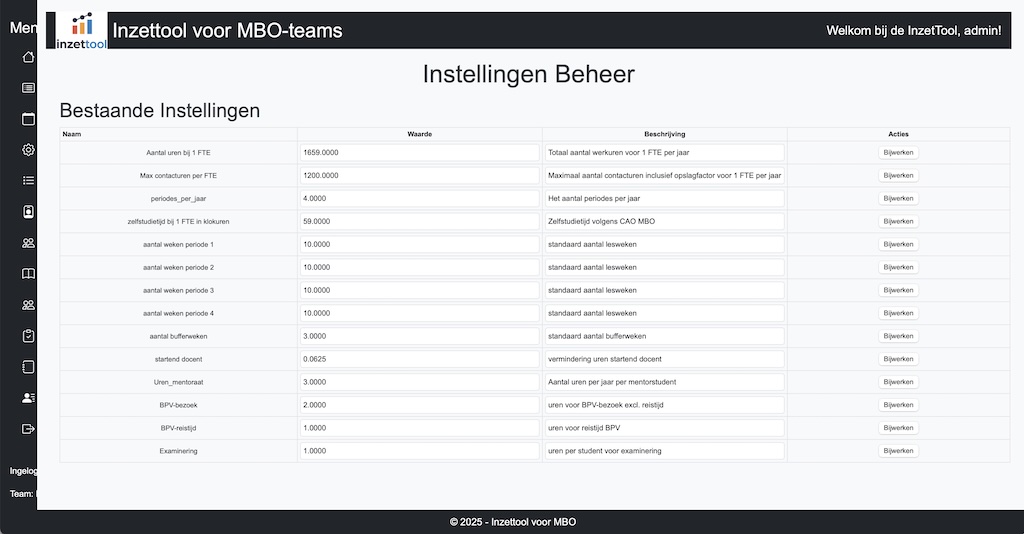Open the notebook icon in the sidebar
Image resolution: width=1024 pixels, height=534 pixels.
tap(29, 366)
